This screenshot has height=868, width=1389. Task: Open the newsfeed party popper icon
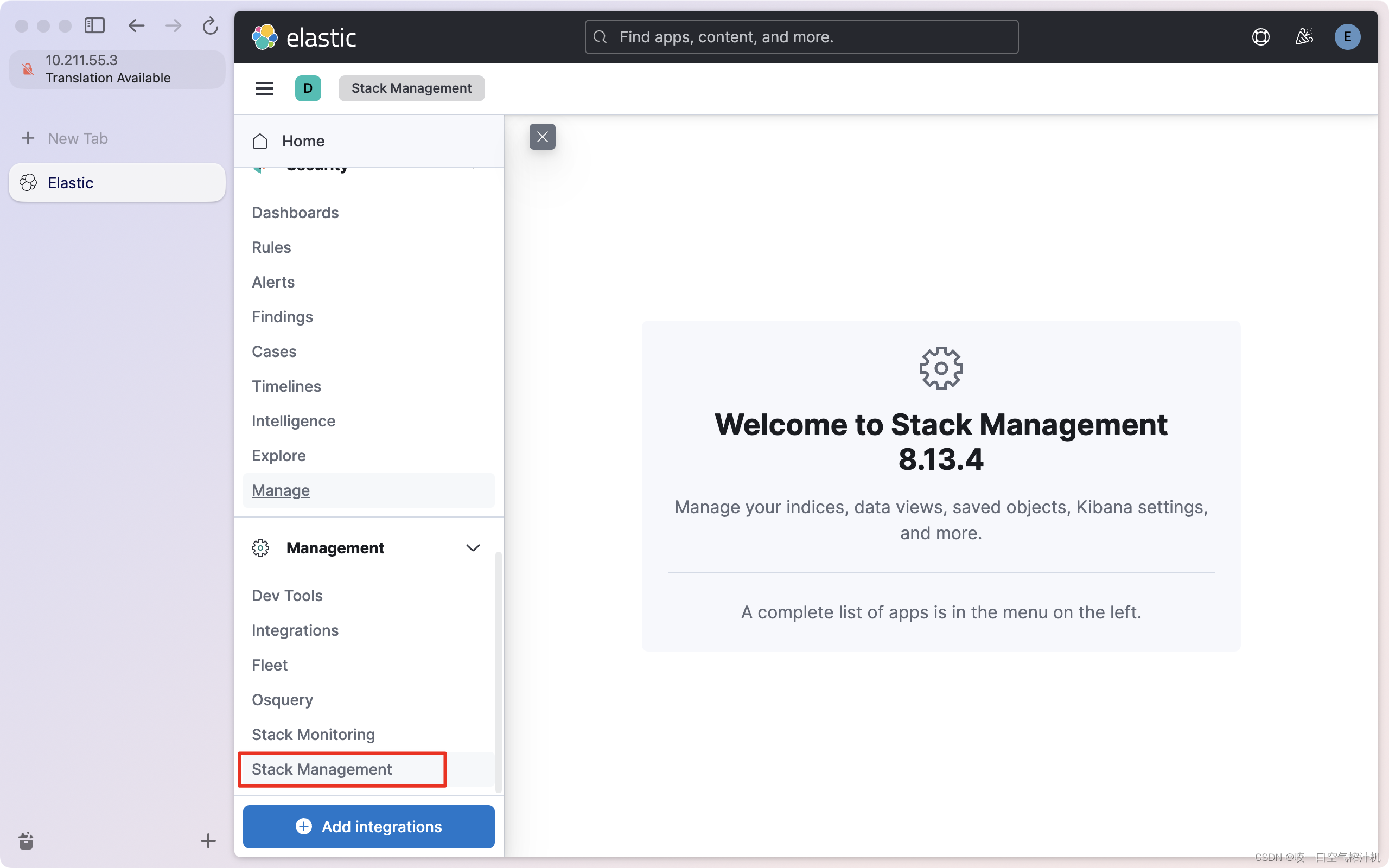(1304, 36)
